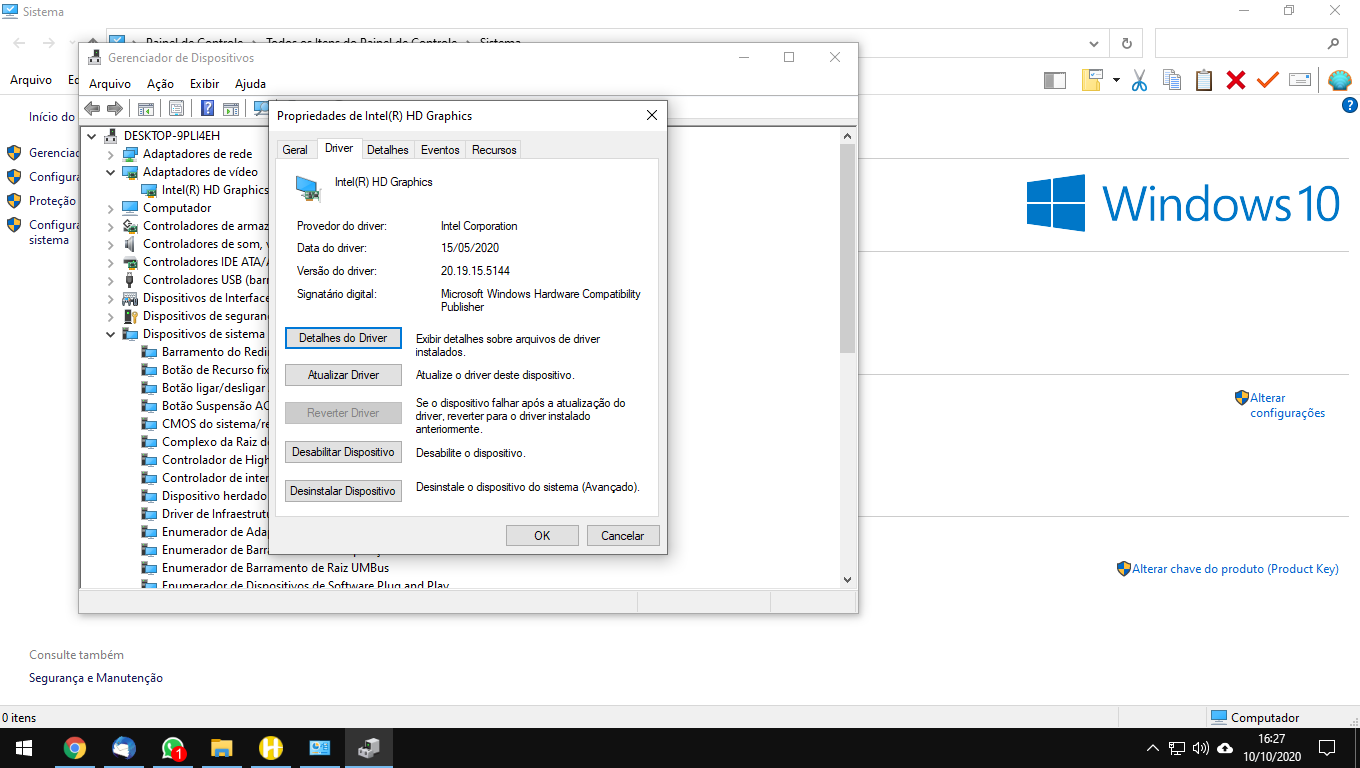Image resolution: width=1360 pixels, height=768 pixels.
Task: Click the show/hide console tree toolbar icon
Action: (x=145, y=108)
